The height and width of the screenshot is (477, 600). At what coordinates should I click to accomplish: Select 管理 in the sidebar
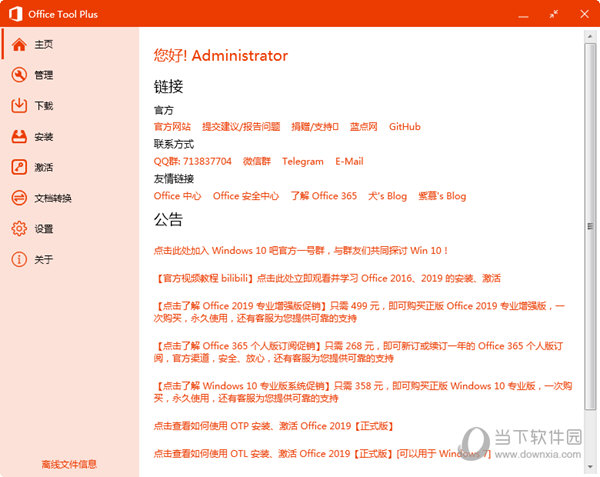[70, 75]
